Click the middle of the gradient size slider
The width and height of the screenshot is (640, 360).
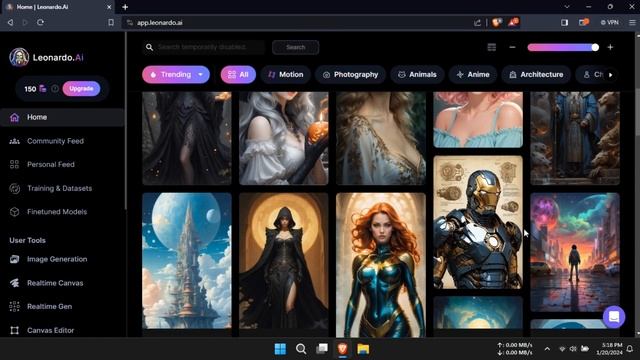[563, 47]
